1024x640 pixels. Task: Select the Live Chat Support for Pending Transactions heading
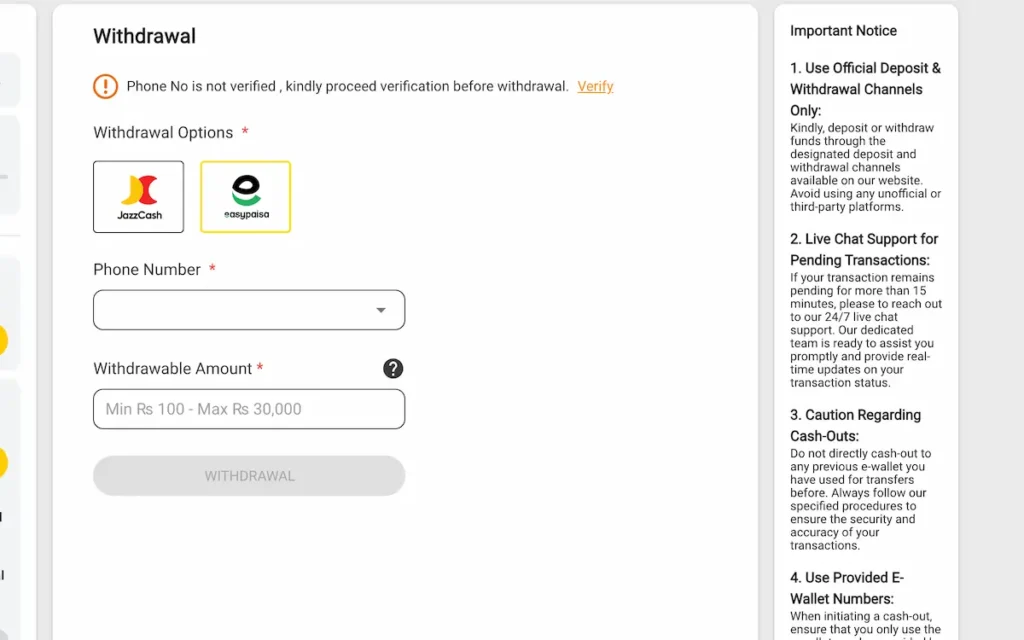click(864, 249)
